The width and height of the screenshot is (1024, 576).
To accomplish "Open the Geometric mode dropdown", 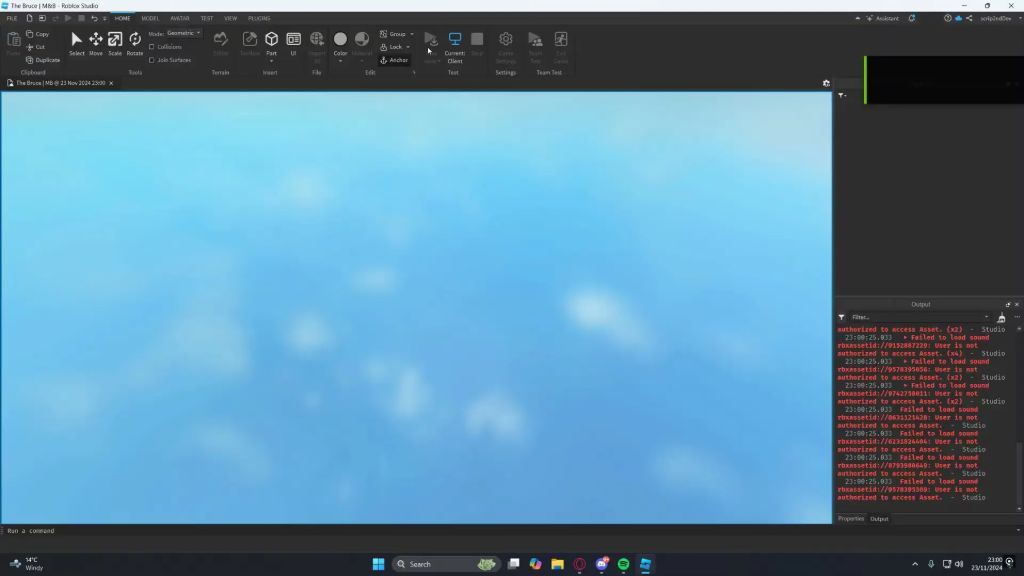I will 184,33.
